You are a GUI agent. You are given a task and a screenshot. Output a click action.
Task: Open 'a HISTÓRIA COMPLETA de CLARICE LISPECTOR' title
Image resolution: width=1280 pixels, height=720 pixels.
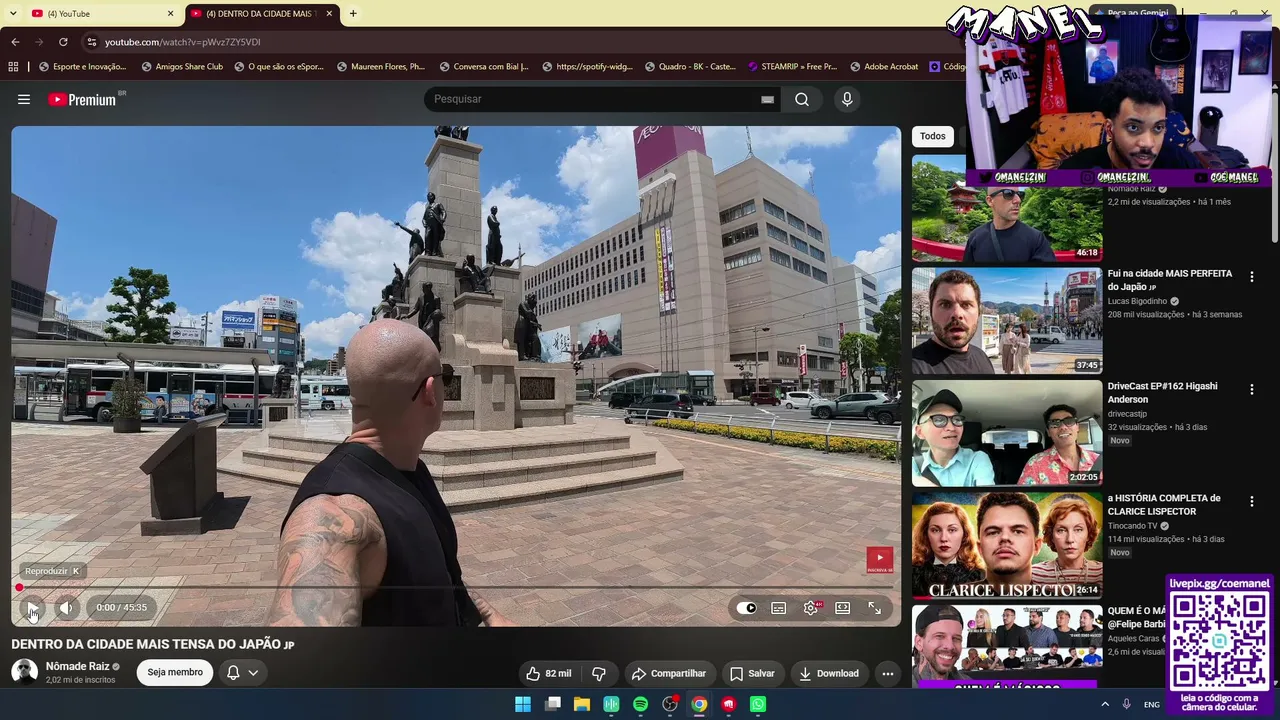[x=1164, y=504]
